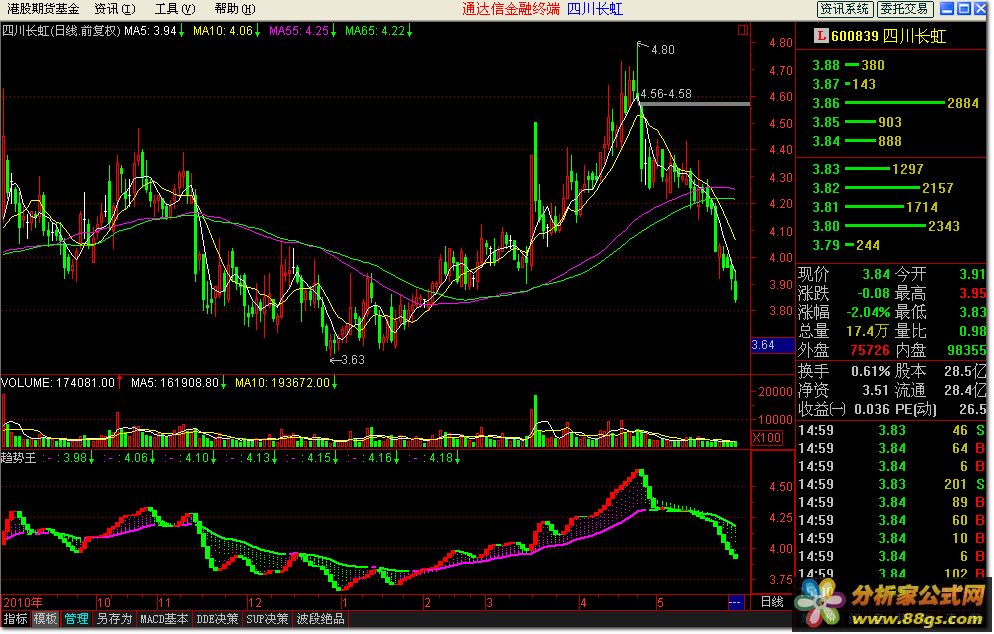
Task: Click the 委托交易 button
Action: pos(905,9)
